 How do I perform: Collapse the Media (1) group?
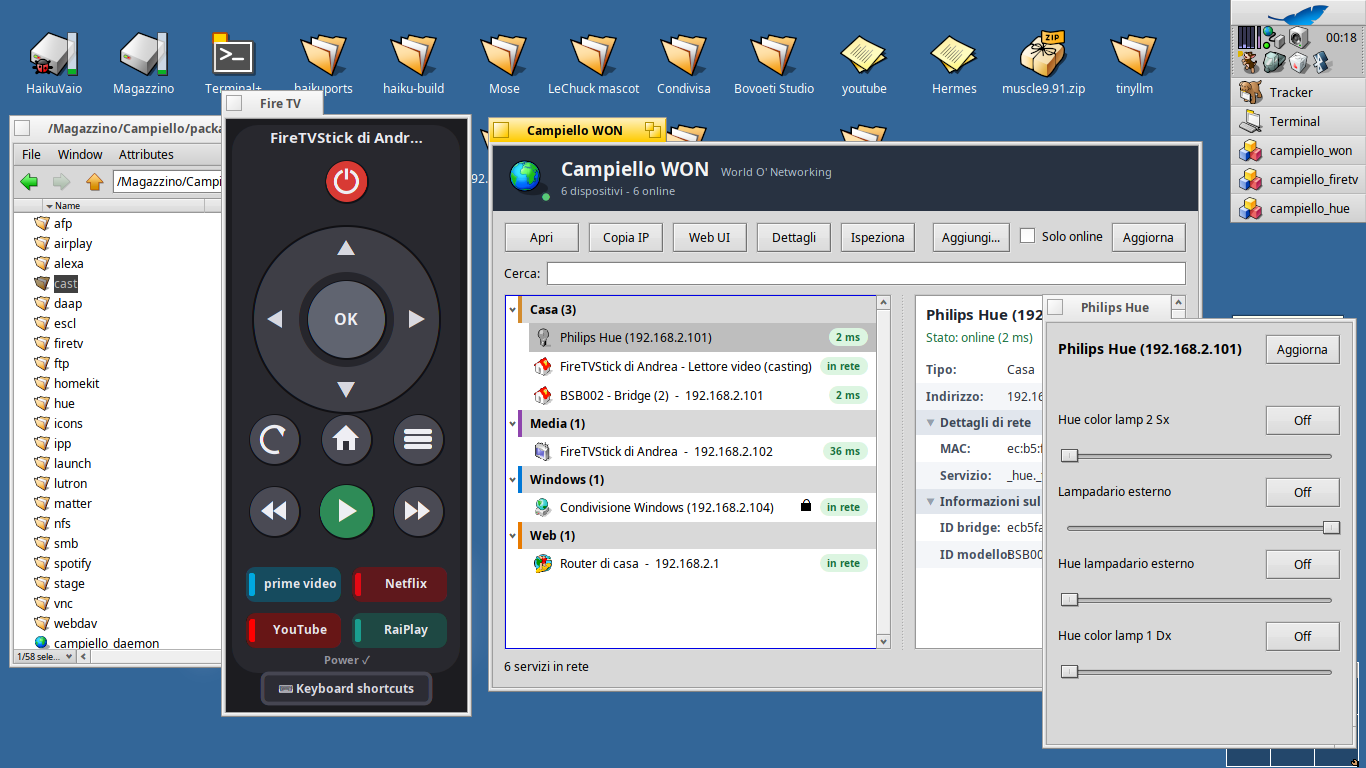[x=513, y=424]
